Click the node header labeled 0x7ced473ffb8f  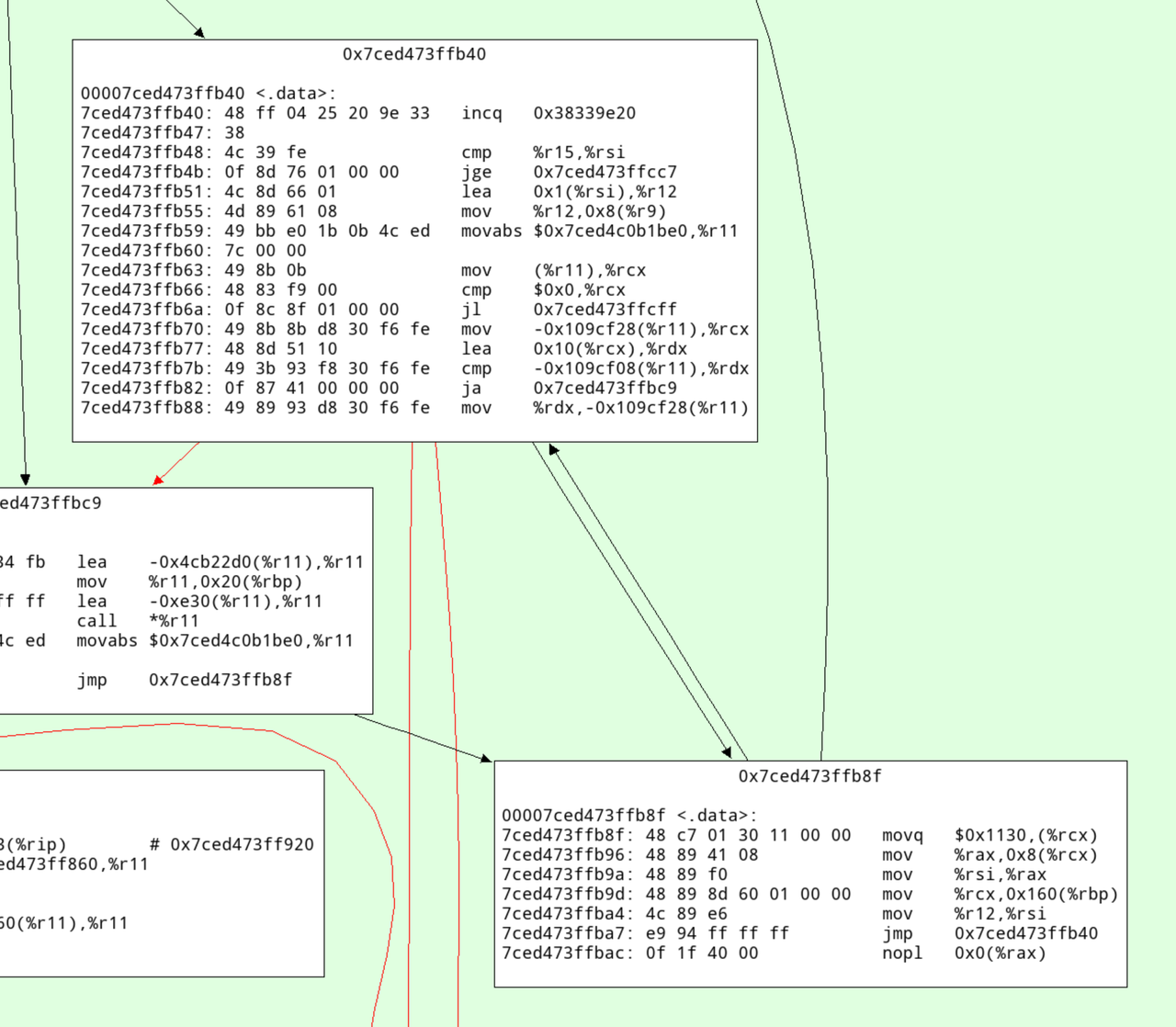(809, 775)
